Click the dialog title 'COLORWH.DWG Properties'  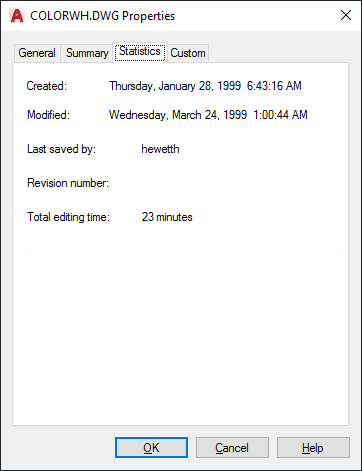(103, 16)
